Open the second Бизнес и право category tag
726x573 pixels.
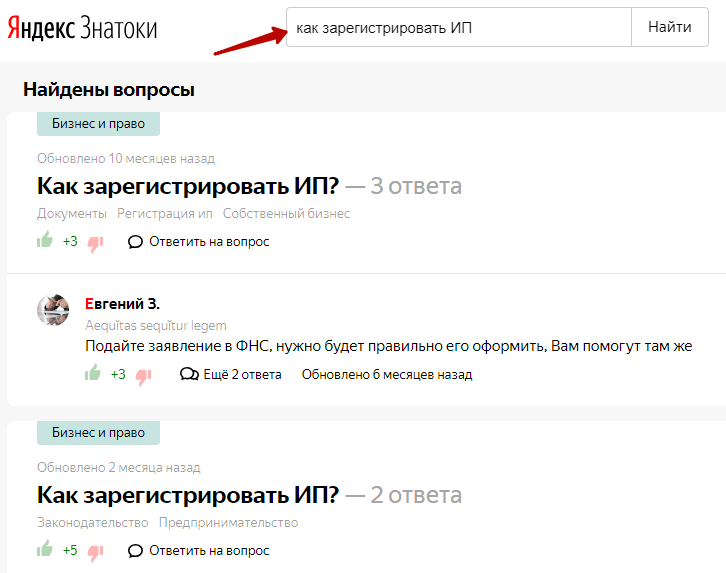coord(98,432)
